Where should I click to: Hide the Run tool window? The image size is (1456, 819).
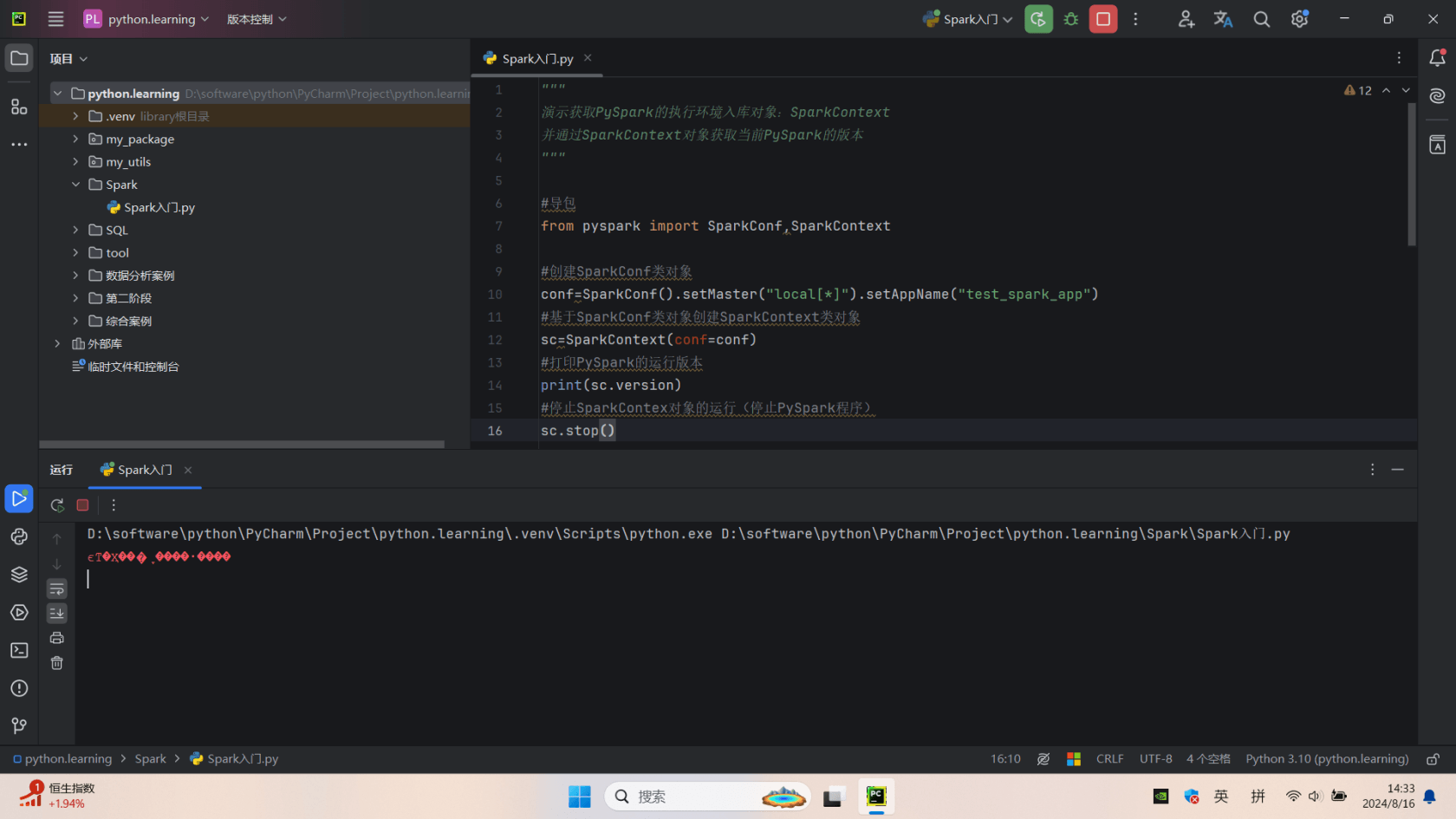click(1398, 470)
